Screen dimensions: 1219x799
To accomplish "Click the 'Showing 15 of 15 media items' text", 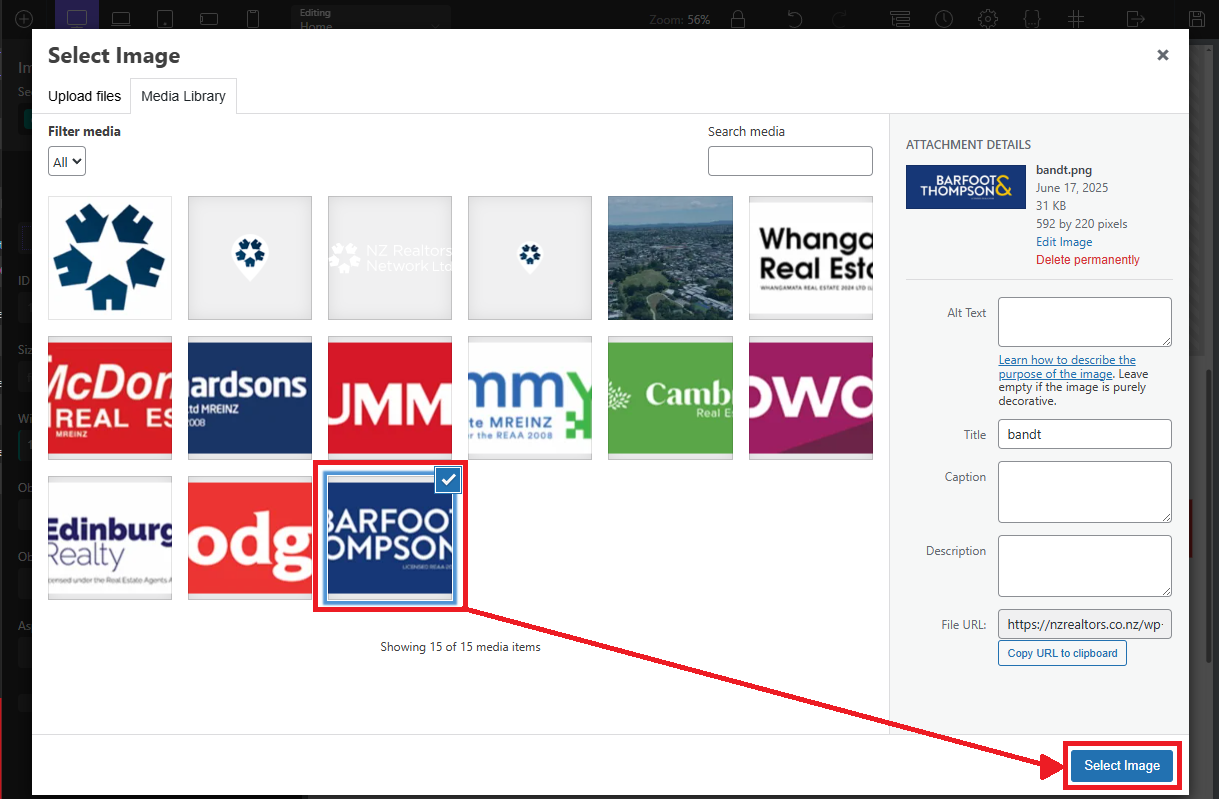I will [460, 647].
